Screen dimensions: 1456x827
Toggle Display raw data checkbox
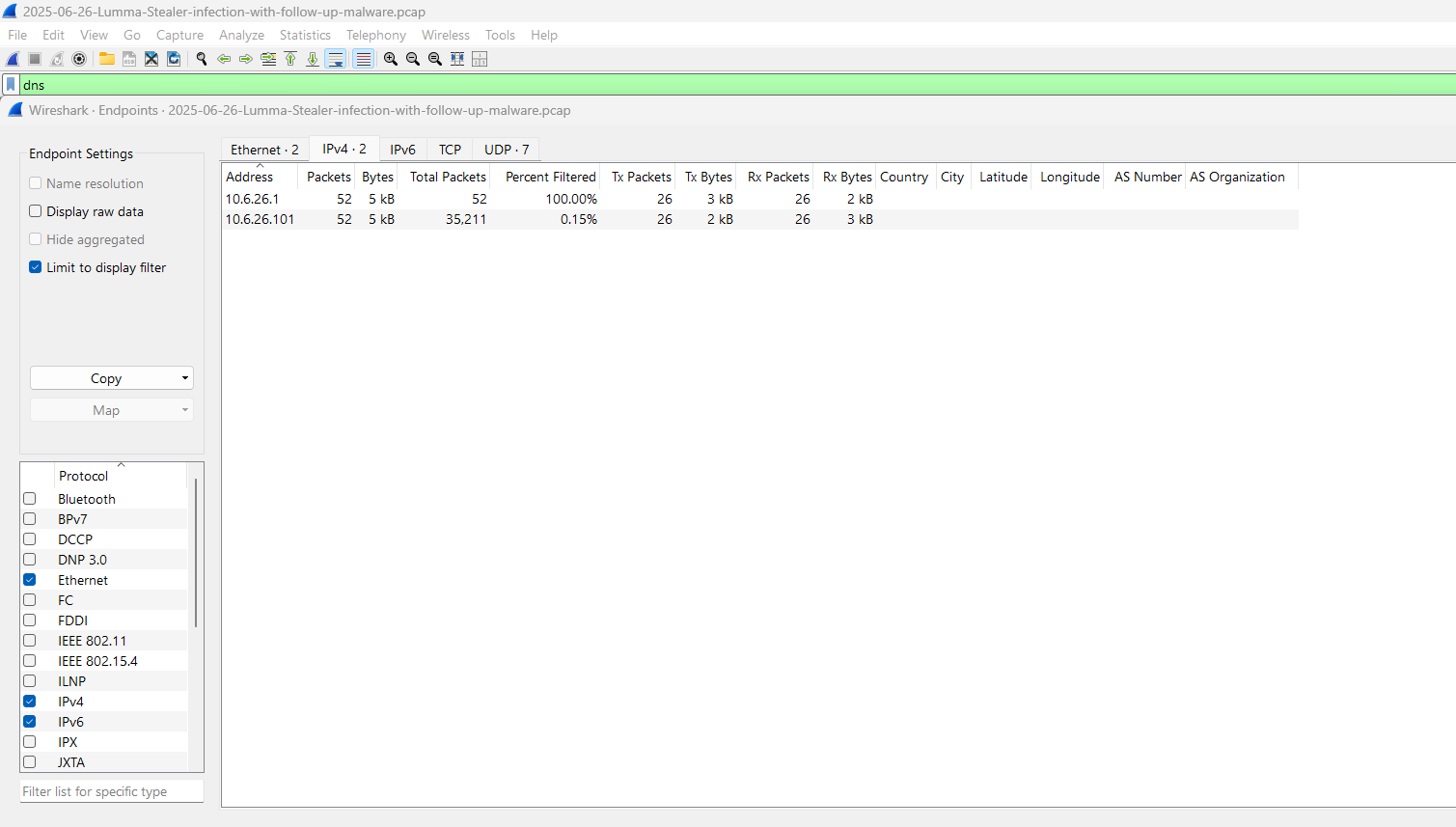click(36, 211)
